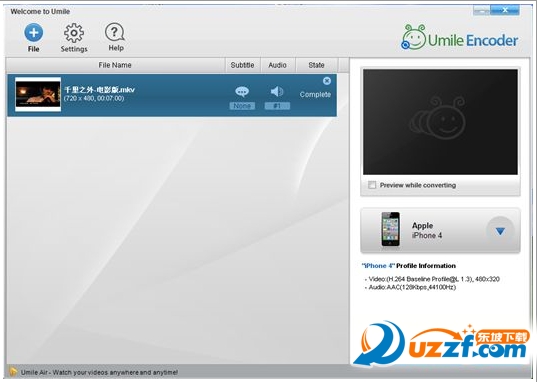Click the preview video panel
537x382 pixels.
coord(440,122)
